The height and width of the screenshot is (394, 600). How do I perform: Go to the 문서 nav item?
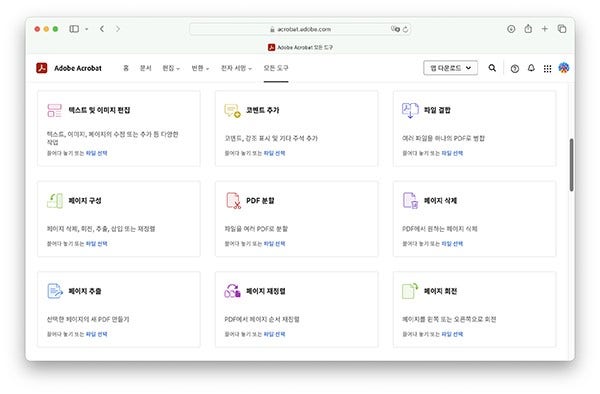pyautogui.click(x=145, y=68)
